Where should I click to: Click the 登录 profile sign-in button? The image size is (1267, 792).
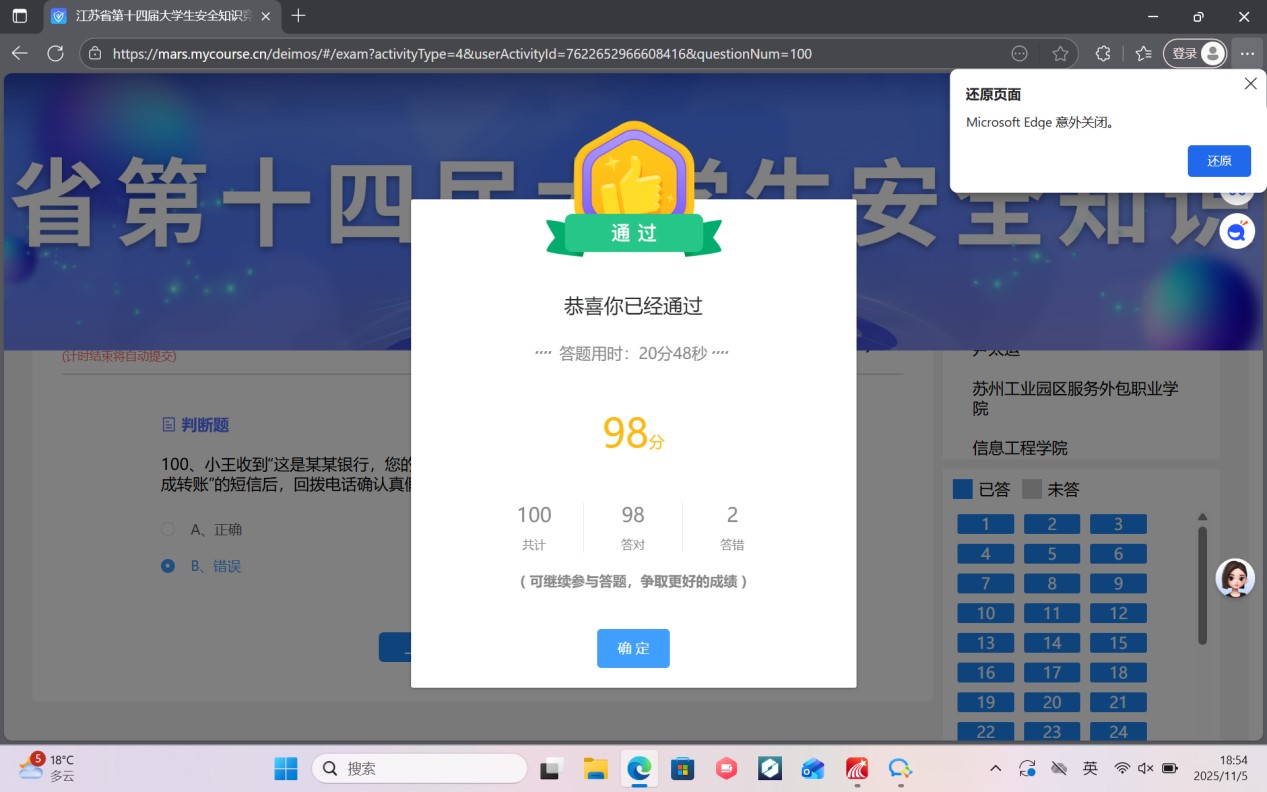[1195, 54]
